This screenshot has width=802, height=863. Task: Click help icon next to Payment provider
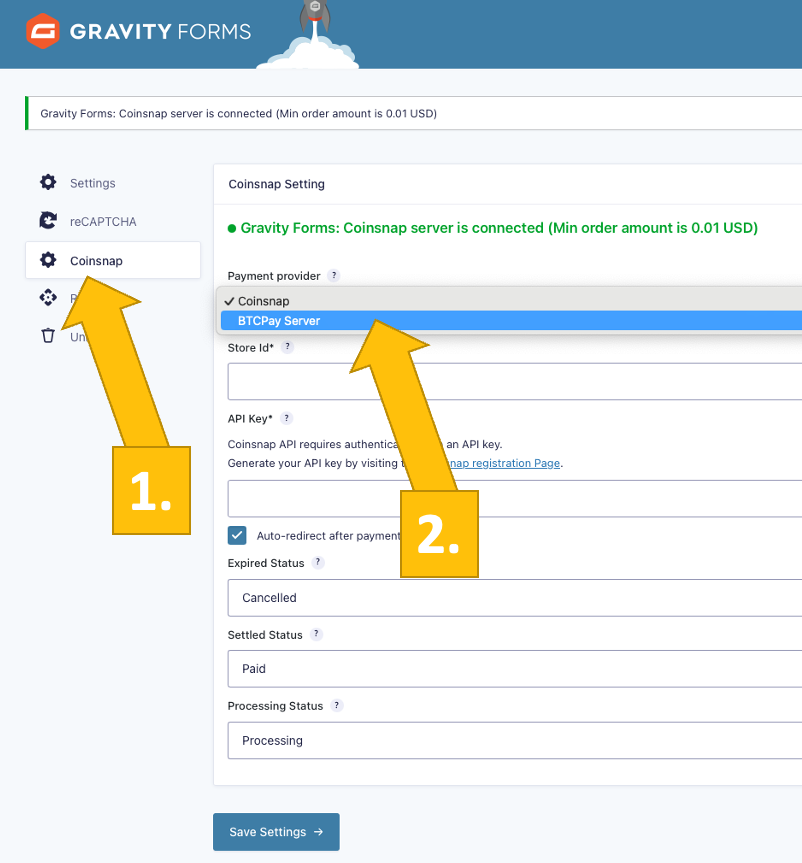pyautogui.click(x=334, y=276)
